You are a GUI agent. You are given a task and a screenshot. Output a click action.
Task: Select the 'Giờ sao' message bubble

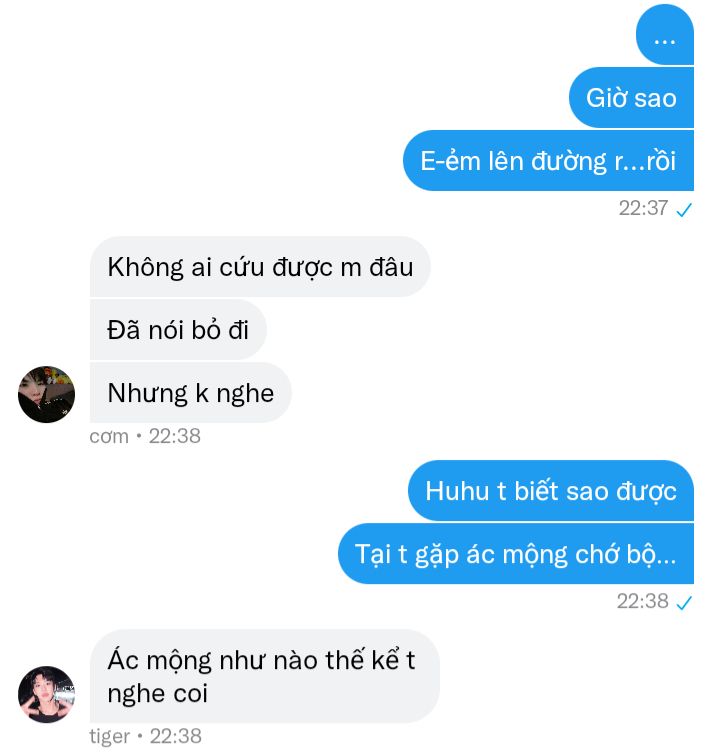(631, 98)
